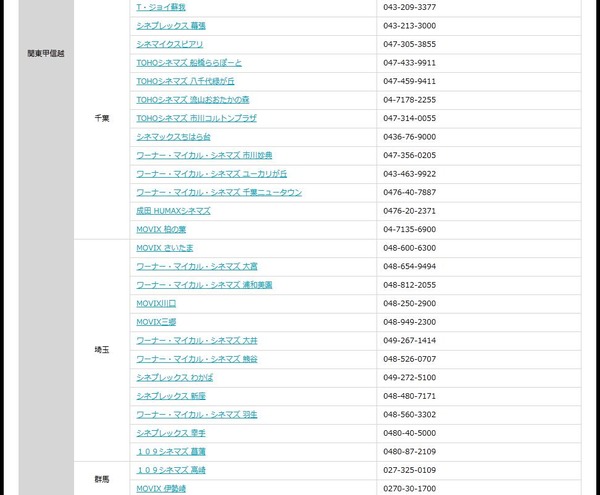Select the 千葉 prefecture cell

pos(102,118)
